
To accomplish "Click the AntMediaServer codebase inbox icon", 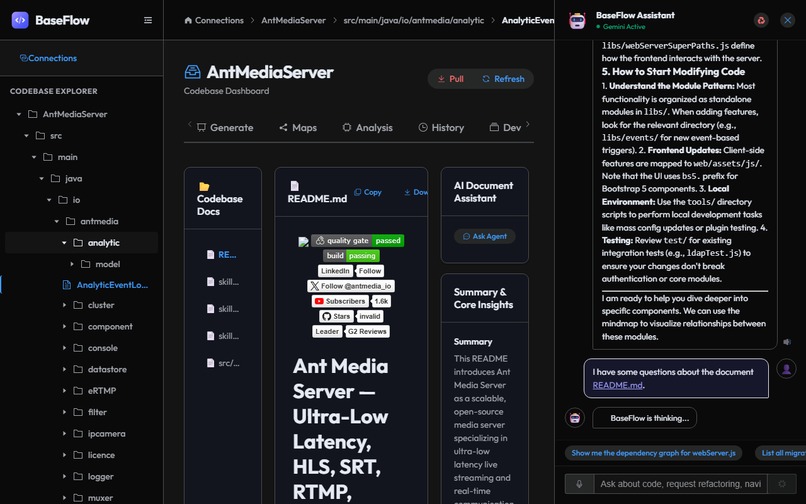I will [x=192, y=72].
